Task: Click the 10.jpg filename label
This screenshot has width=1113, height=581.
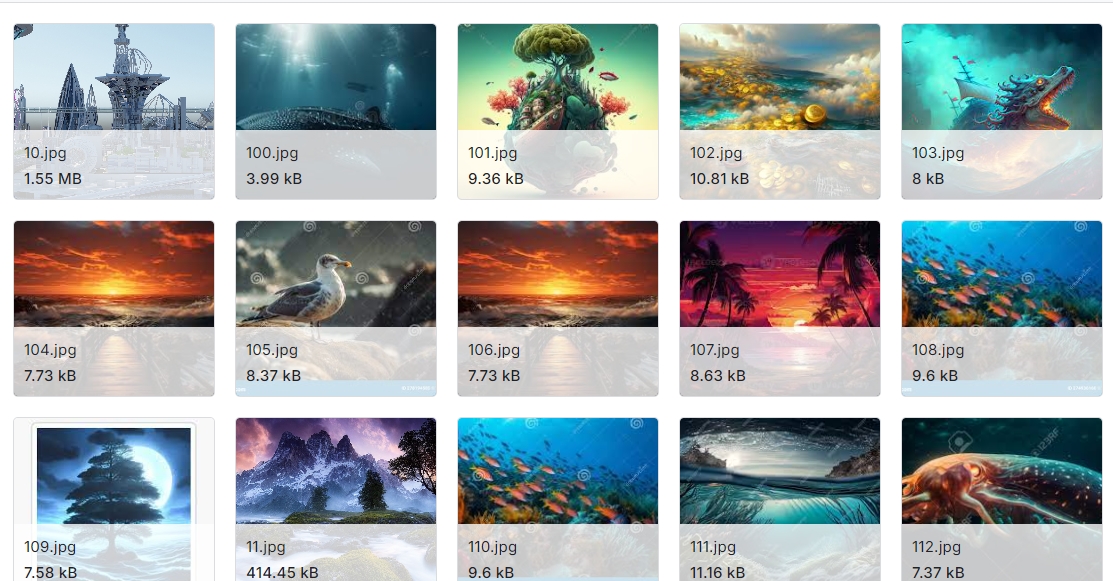Action: click(x=45, y=153)
